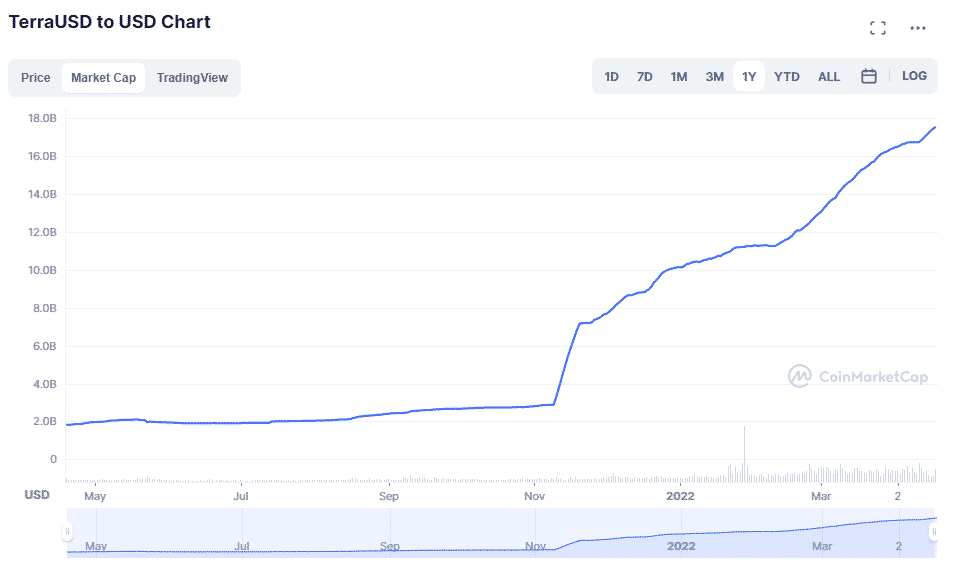Enter fullscreen chart view
Image resolution: width=954 pixels, height=569 pixels.
click(877, 28)
